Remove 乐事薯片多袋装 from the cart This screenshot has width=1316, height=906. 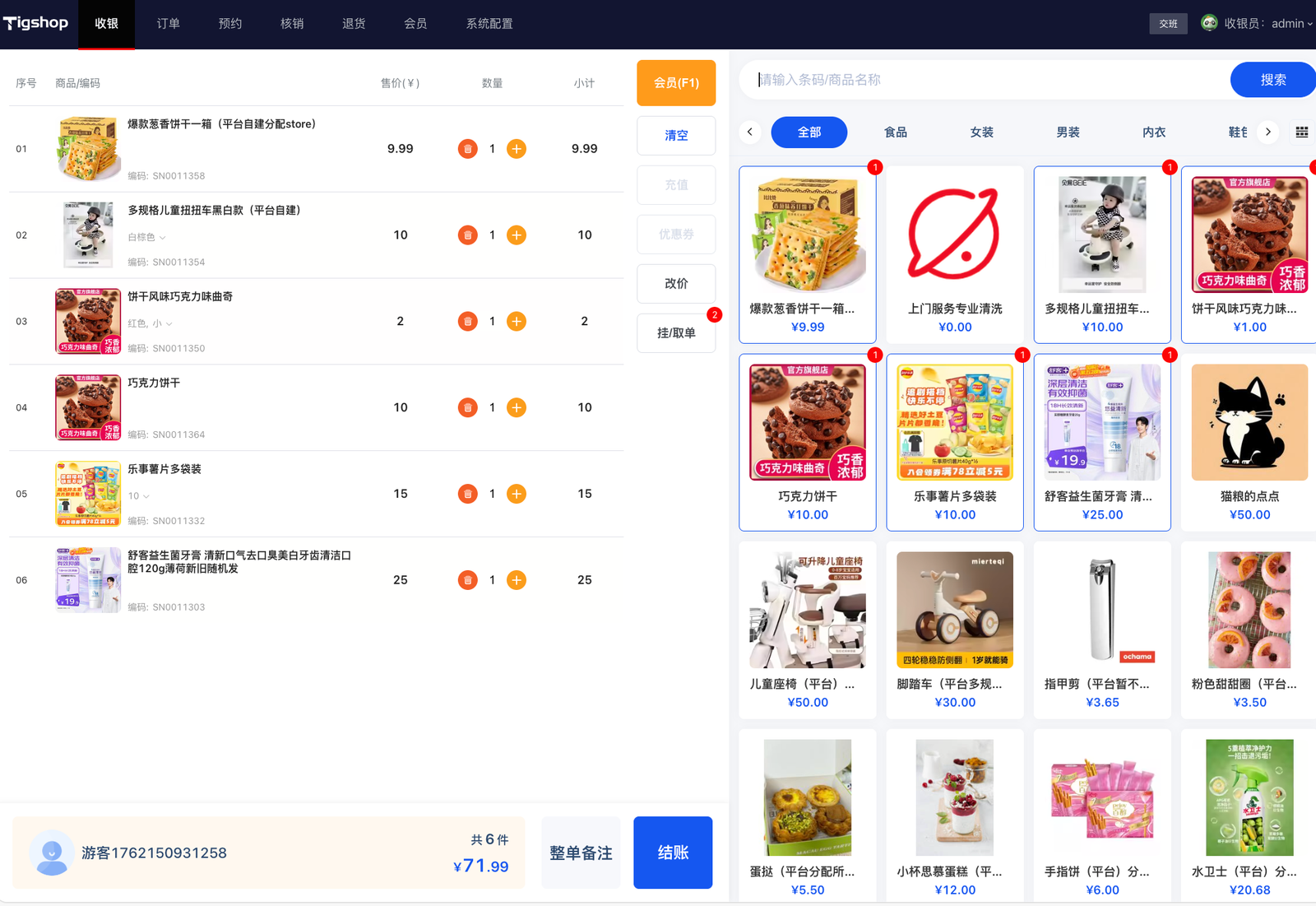click(467, 494)
